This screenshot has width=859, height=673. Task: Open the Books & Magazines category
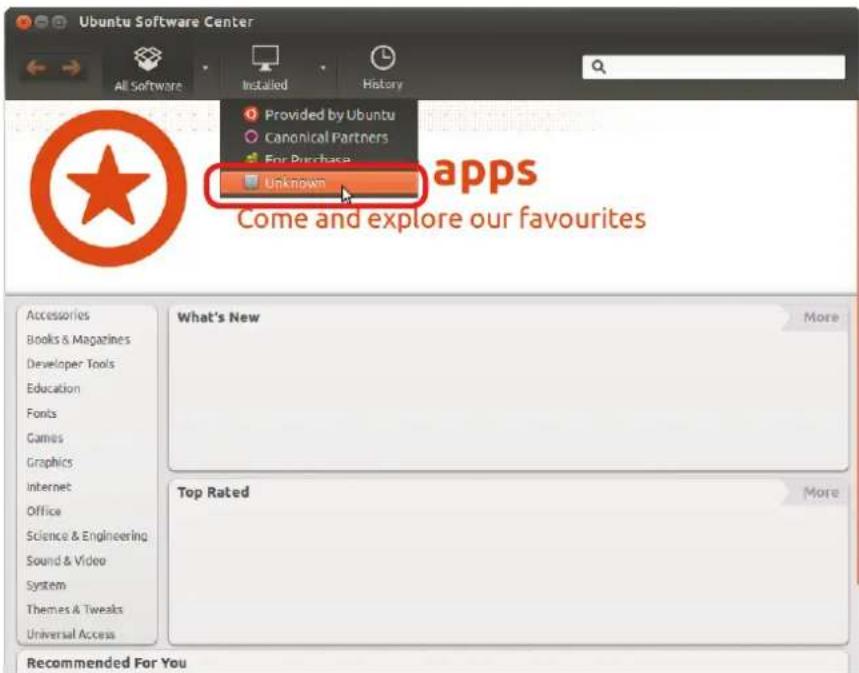pos(78,340)
